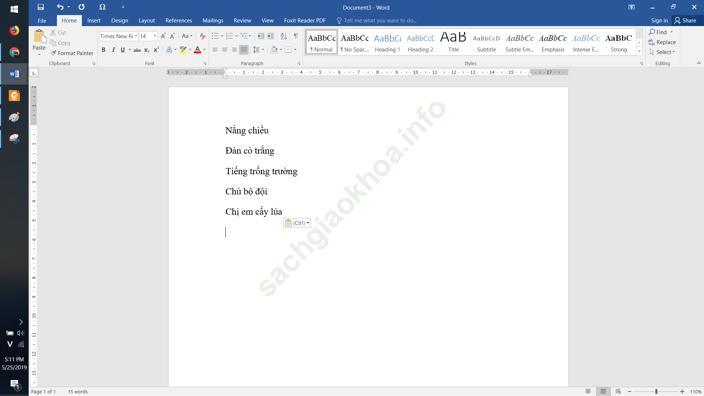
Task: Open Firefox from the taskbar
Action: click(14, 31)
